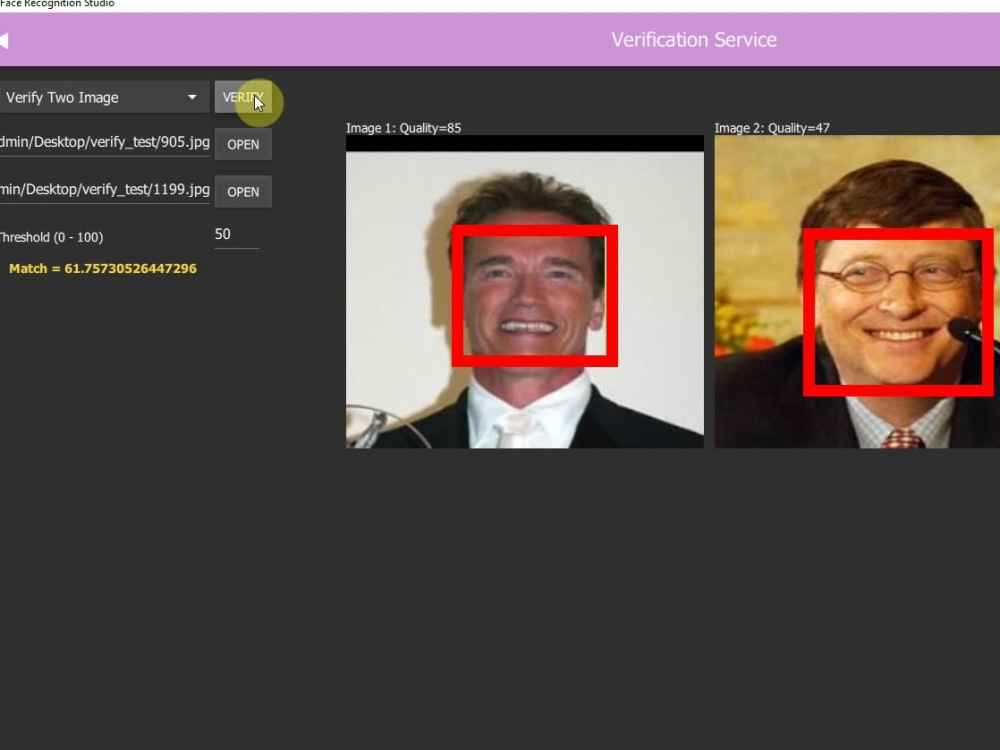The width and height of the screenshot is (1000, 750).
Task: Click the red face box on Image 2
Action: [898, 311]
